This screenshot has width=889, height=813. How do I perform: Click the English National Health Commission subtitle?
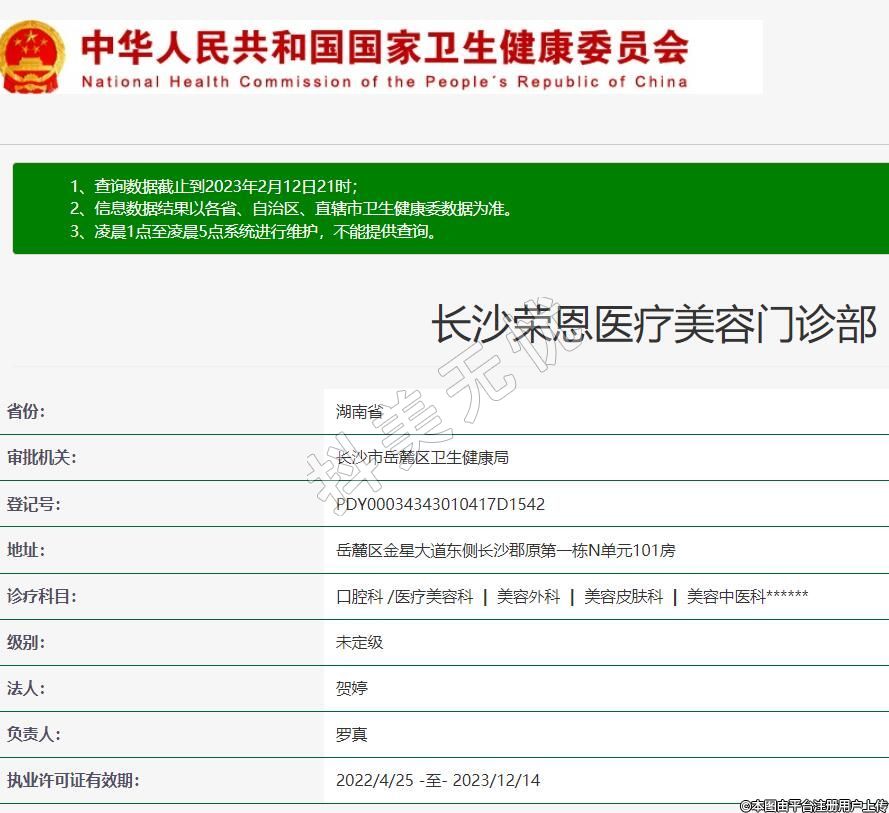point(384,82)
